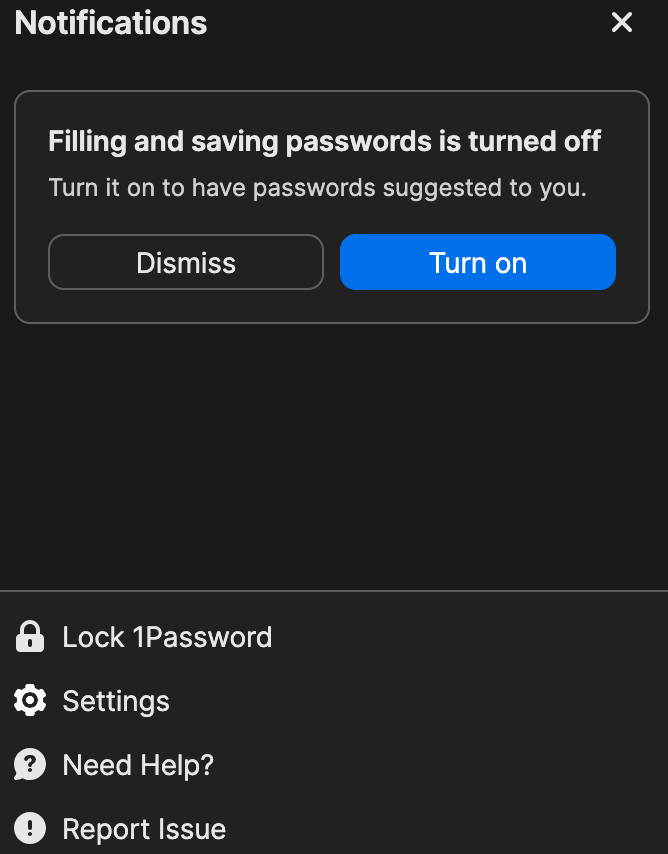Click empty area between notification card and menu
This screenshot has width=668, height=854.
[332, 455]
